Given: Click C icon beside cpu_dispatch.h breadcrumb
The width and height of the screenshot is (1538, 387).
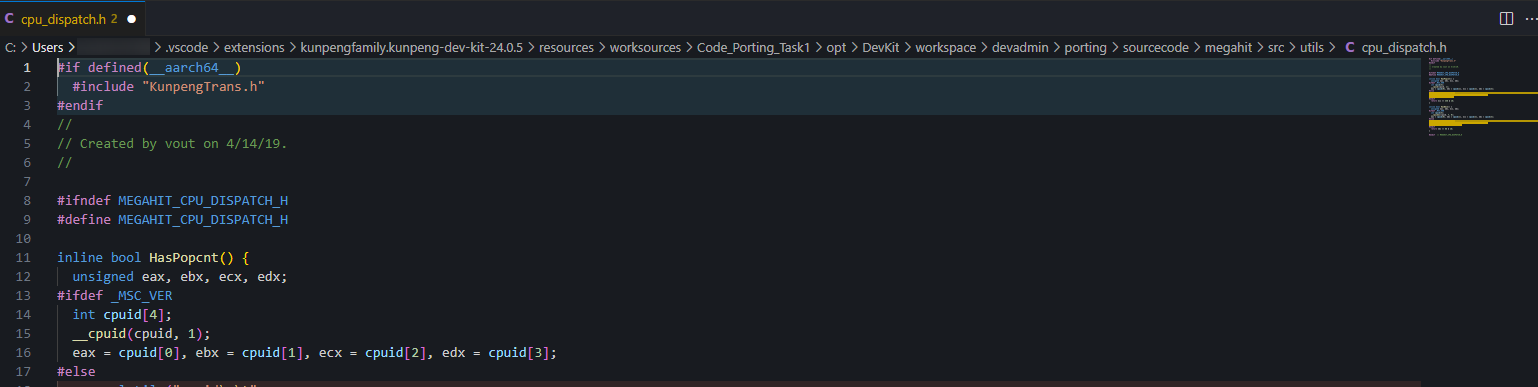Looking at the screenshot, I should (1350, 47).
